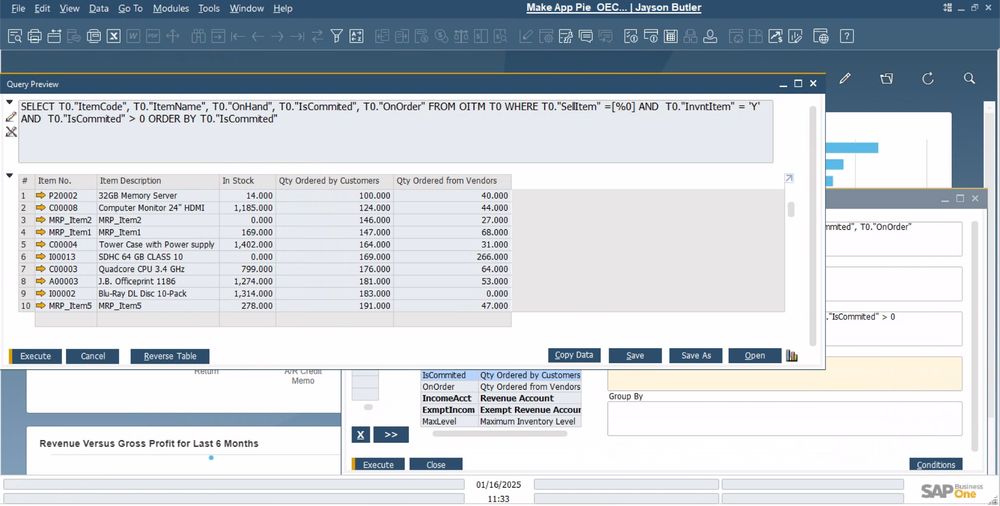Click the Copy Data button
Image resolution: width=1000 pixels, height=506 pixels.
coord(574,355)
